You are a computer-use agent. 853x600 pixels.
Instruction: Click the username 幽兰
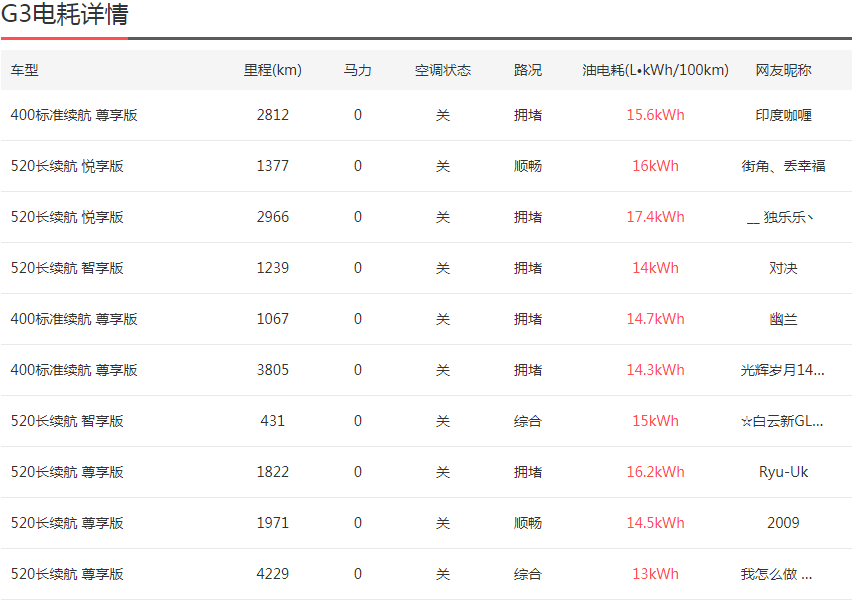pyautogui.click(x=783, y=319)
